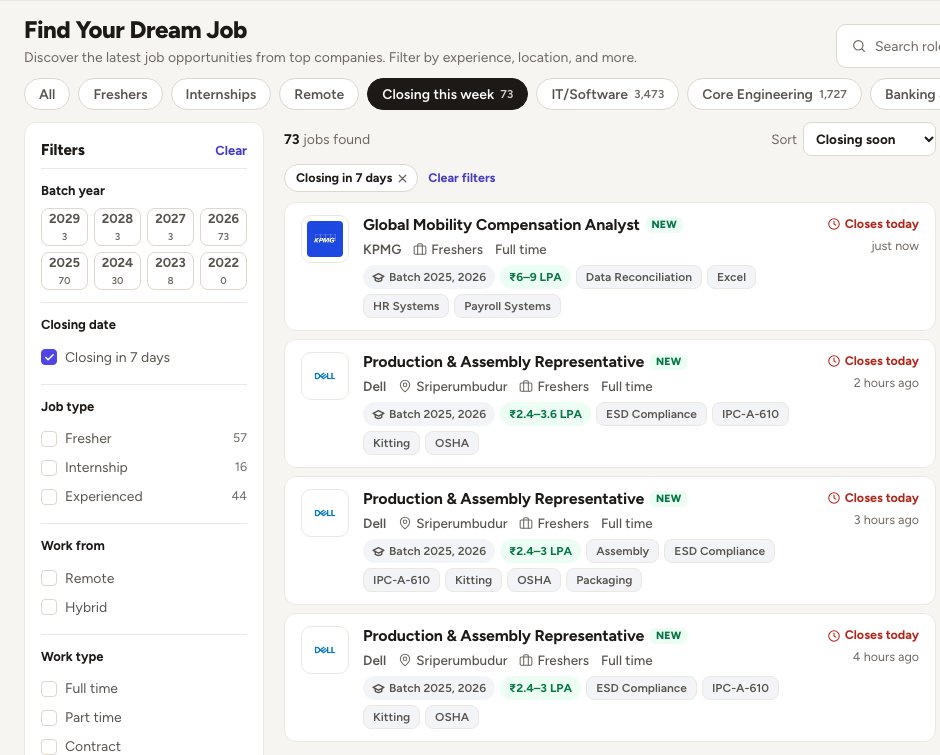The width and height of the screenshot is (940, 755).
Task: Click the Clear link in Filters panel
Action: click(231, 151)
